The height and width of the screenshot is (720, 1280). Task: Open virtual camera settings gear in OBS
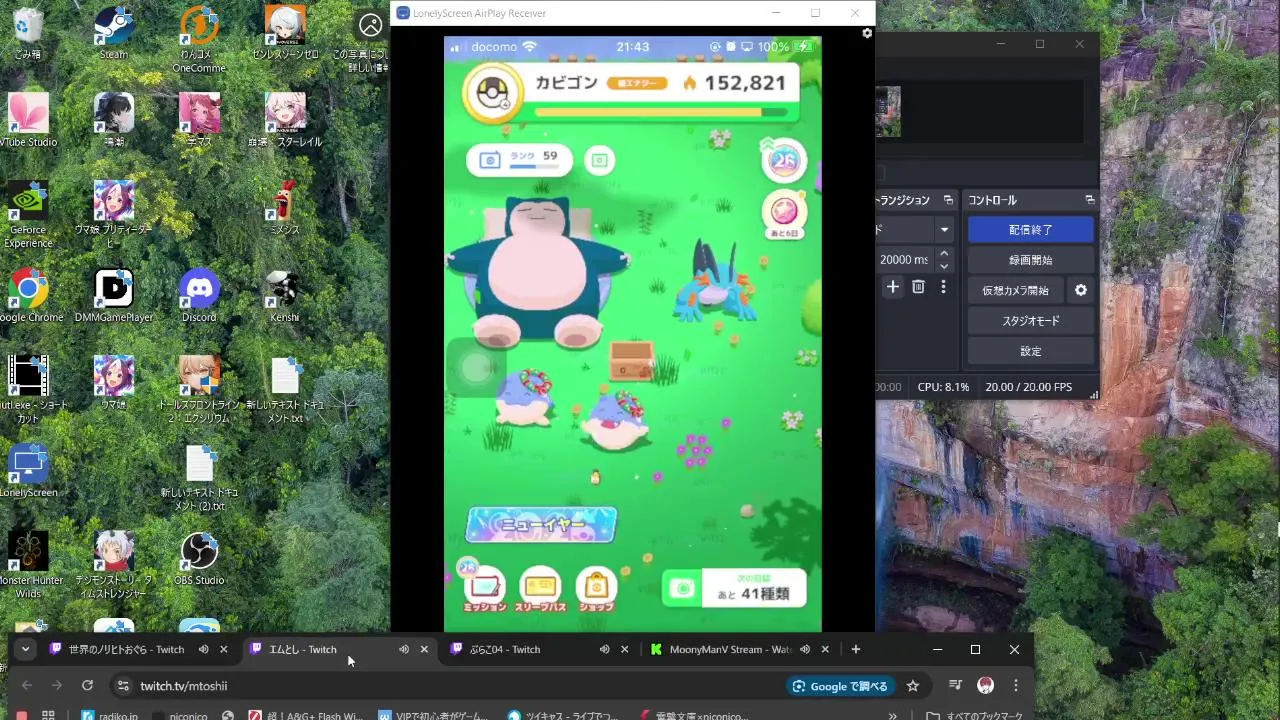pyautogui.click(x=1080, y=290)
